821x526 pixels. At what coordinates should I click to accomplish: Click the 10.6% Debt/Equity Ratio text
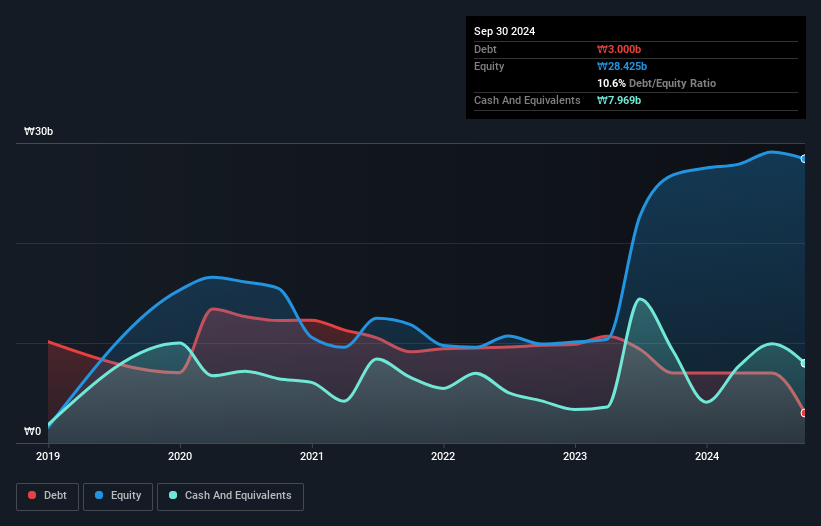(x=657, y=83)
